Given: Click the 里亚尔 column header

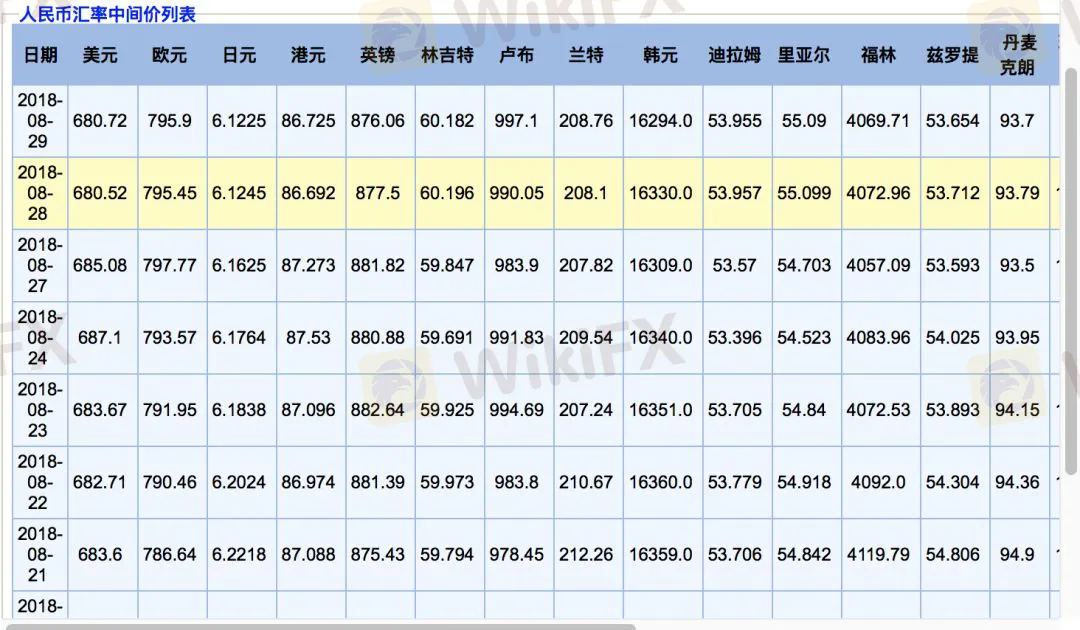Looking at the screenshot, I should [804, 55].
